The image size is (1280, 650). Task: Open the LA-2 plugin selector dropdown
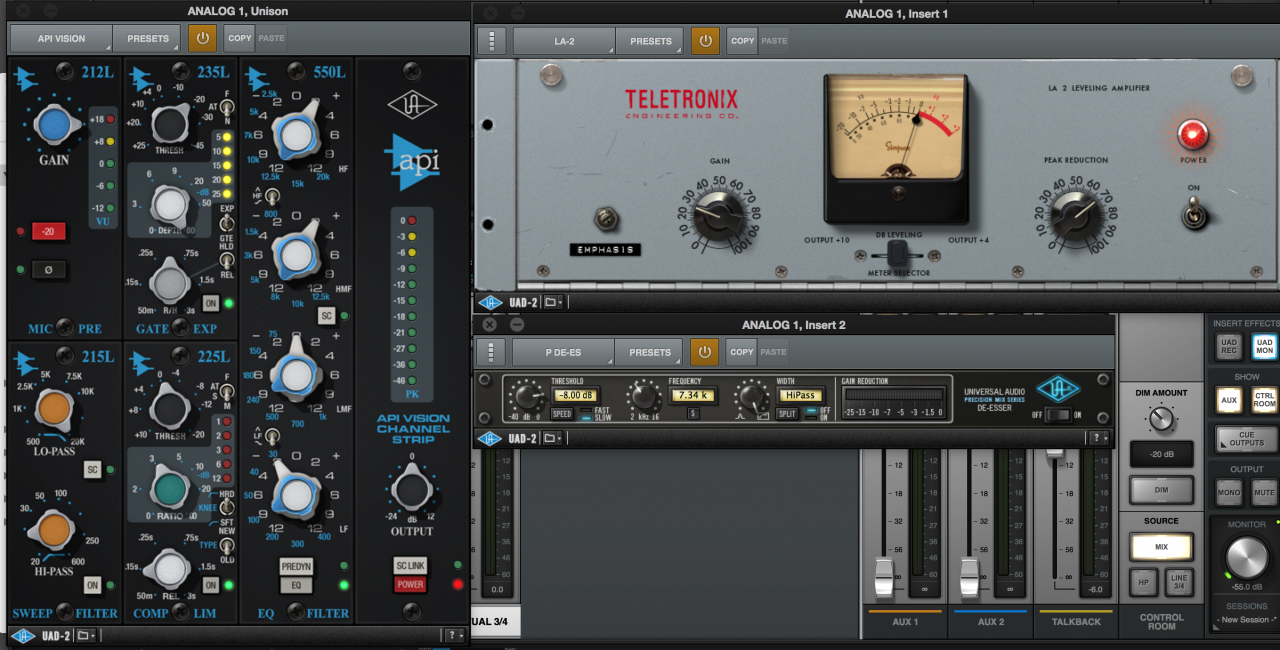(x=565, y=41)
